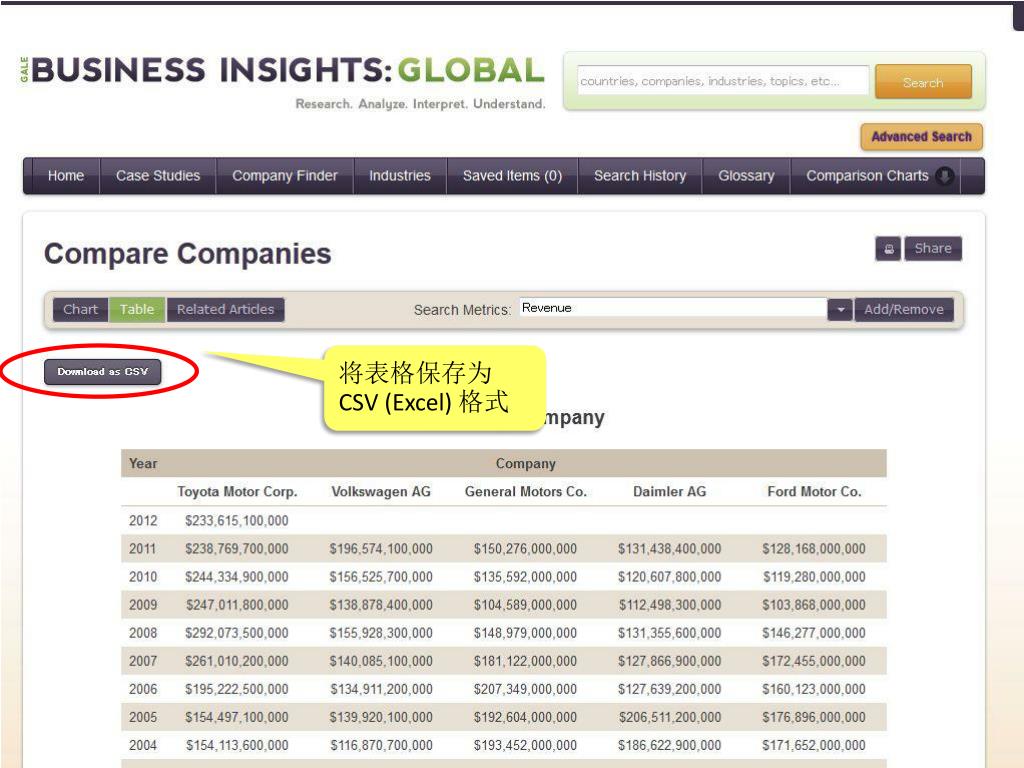The height and width of the screenshot is (768, 1024).
Task: Click Ford 2004 value $171,652,000,000
Action: click(x=814, y=745)
